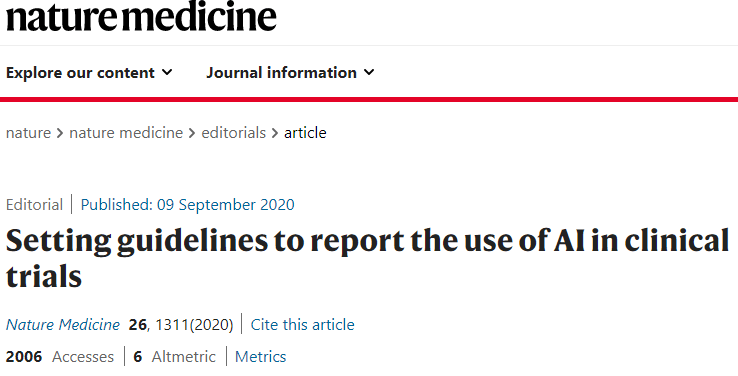Click breadcrumb arrow after nature medicine
The width and height of the screenshot is (738, 376).
(192, 134)
